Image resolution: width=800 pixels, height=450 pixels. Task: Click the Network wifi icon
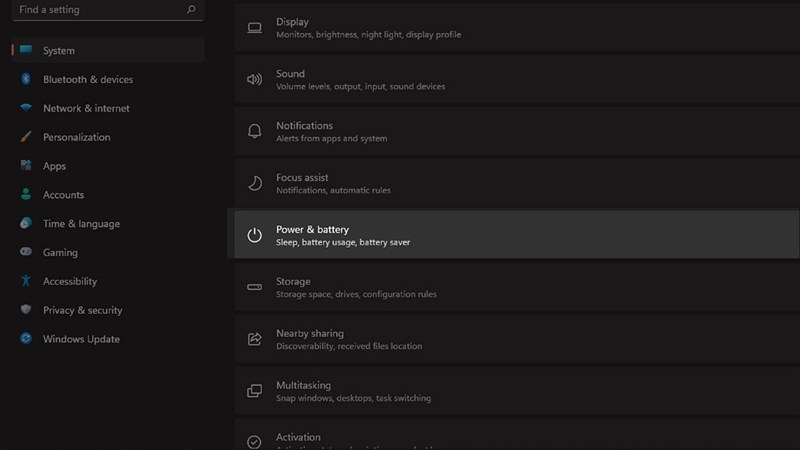[26, 108]
